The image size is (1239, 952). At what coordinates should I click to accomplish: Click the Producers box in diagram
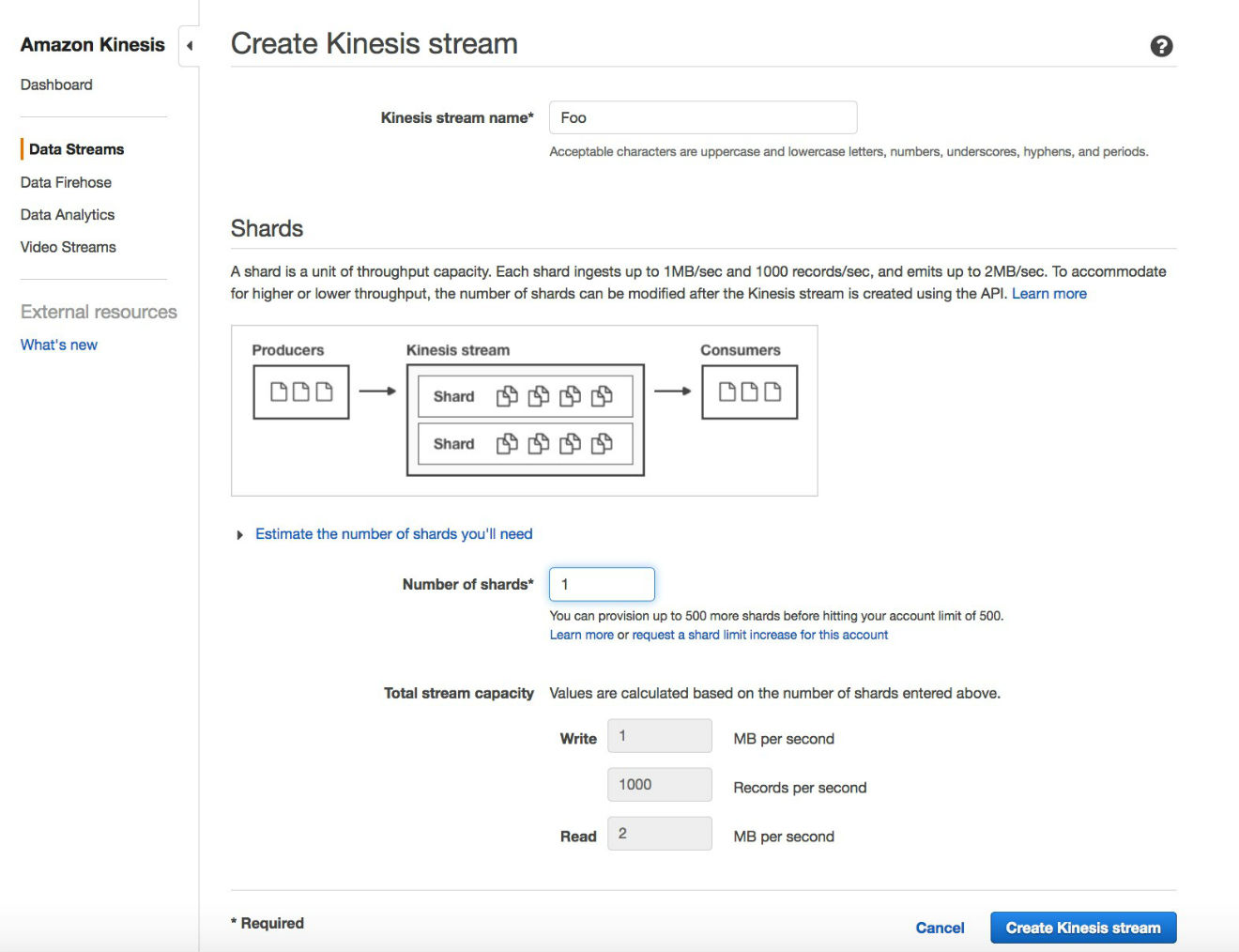301,392
